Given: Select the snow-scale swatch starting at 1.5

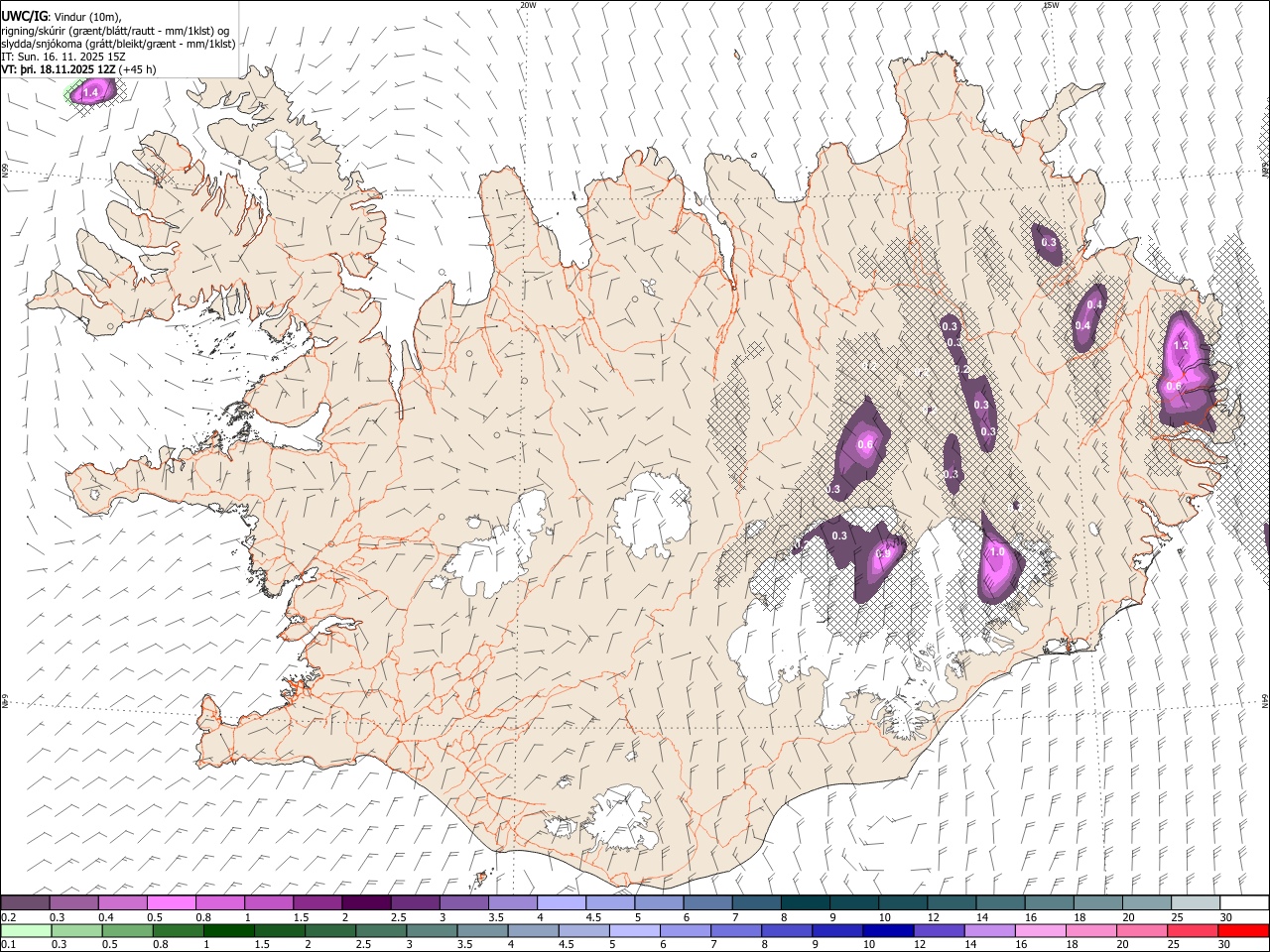Looking at the screenshot, I should click(317, 902).
